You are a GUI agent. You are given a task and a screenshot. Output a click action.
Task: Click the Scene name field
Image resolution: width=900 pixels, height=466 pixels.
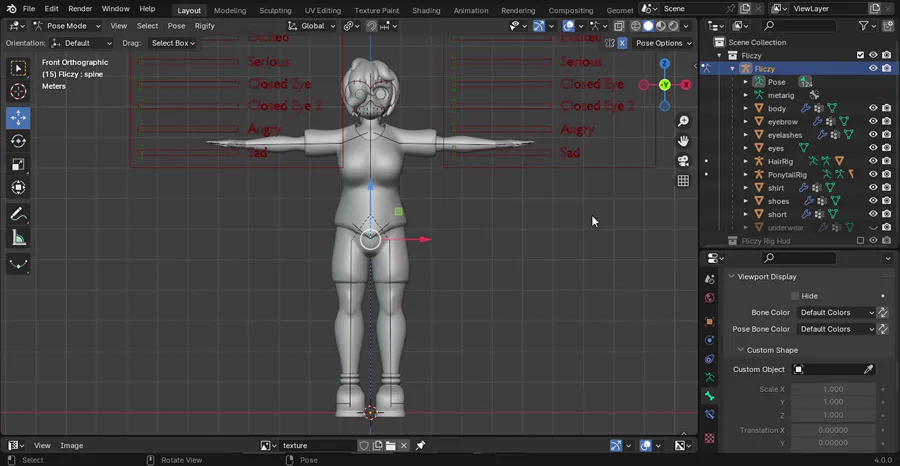692,9
